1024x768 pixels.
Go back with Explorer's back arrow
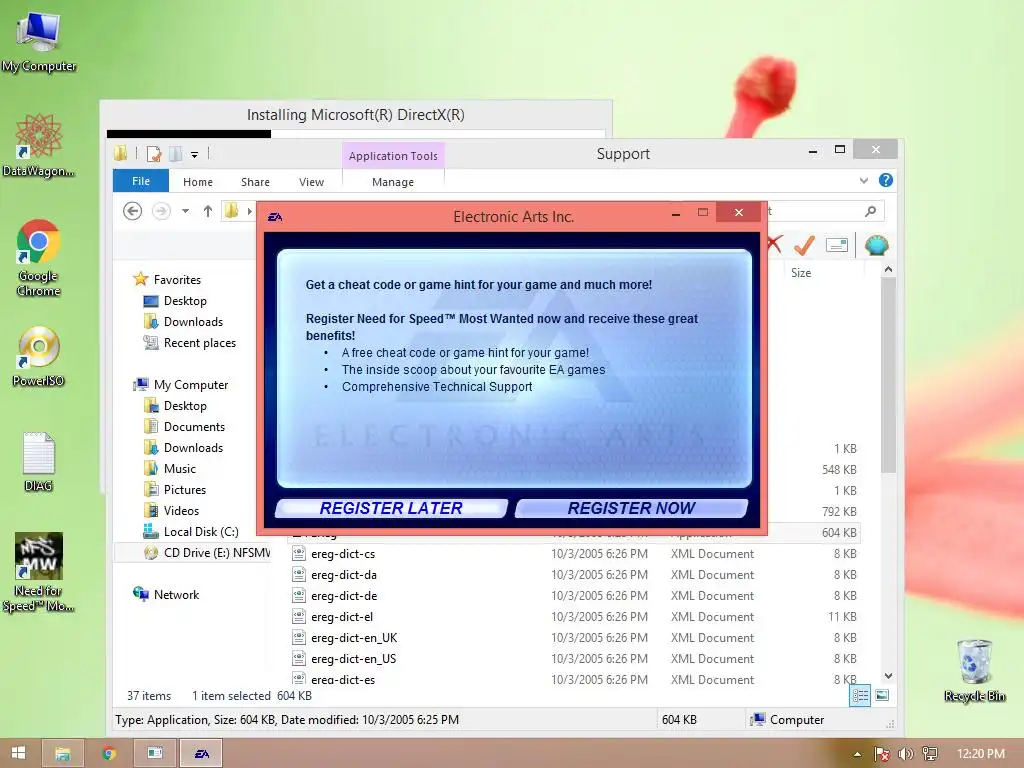[133, 211]
